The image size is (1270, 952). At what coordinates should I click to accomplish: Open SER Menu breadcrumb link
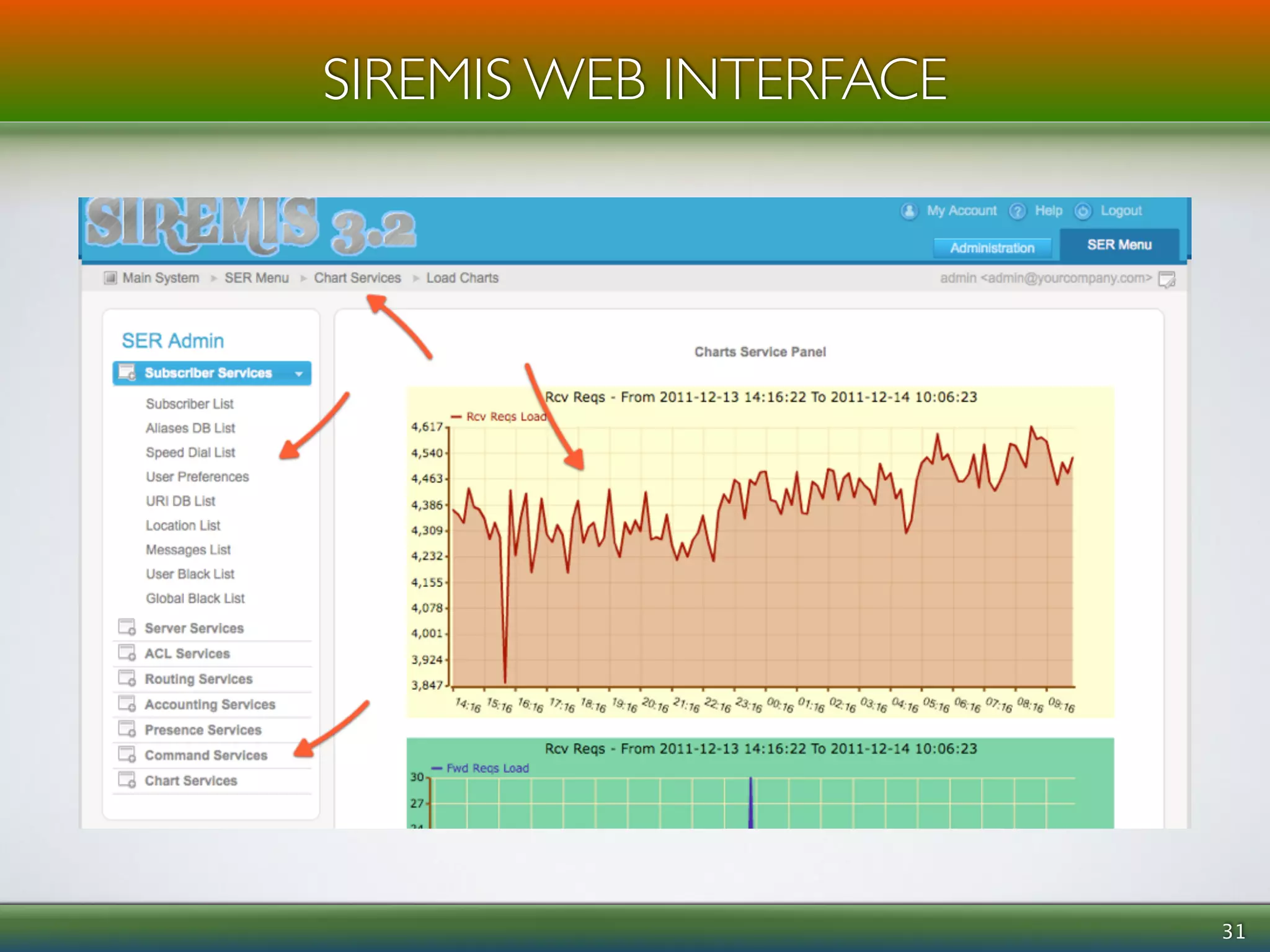pyautogui.click(x=257, y=278)
